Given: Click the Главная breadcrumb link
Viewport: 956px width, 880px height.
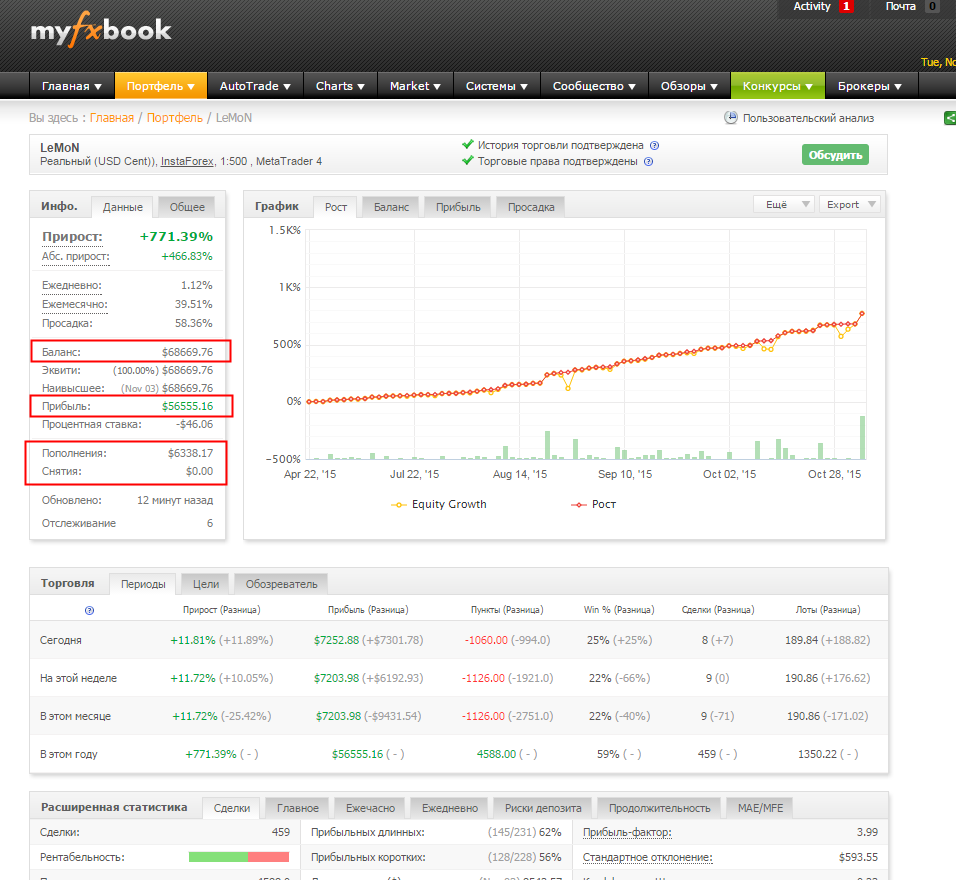Looking at the screenshot, I should tap(112, 118).
